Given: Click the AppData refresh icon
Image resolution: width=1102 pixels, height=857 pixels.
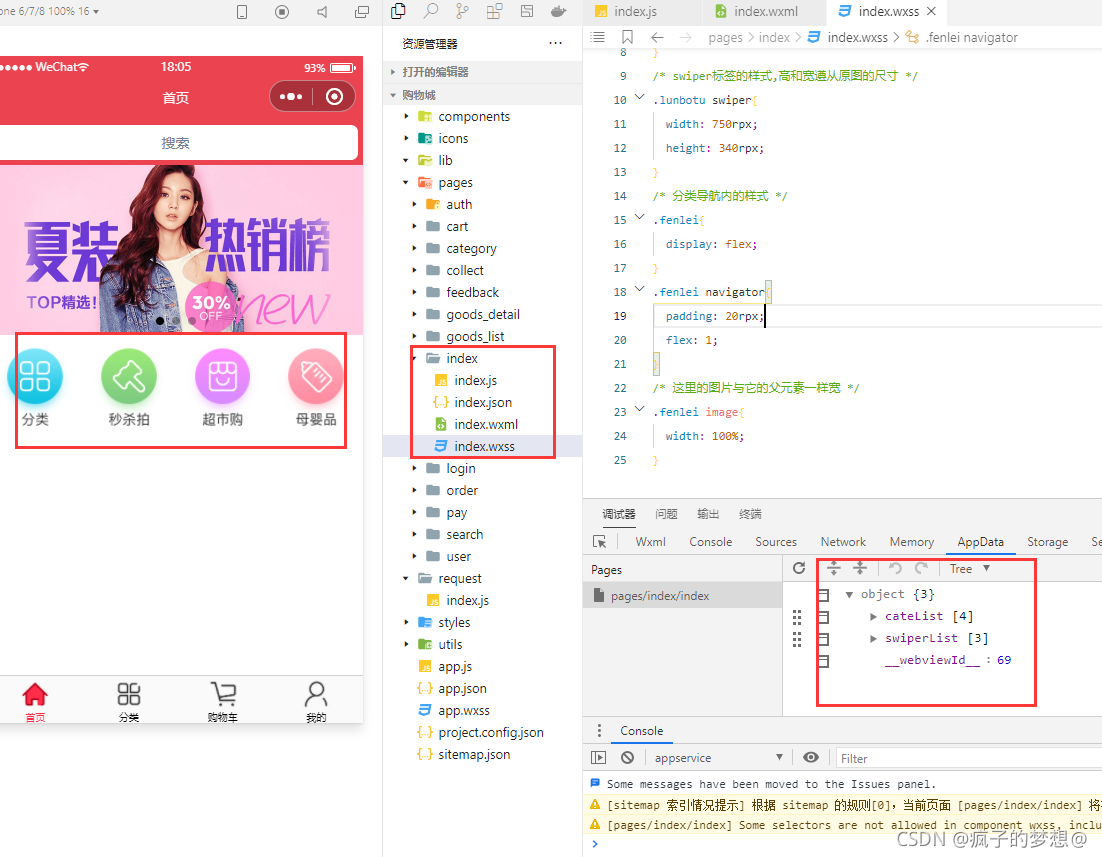Looking at the screenshot, I should click(x=799, y=568).
